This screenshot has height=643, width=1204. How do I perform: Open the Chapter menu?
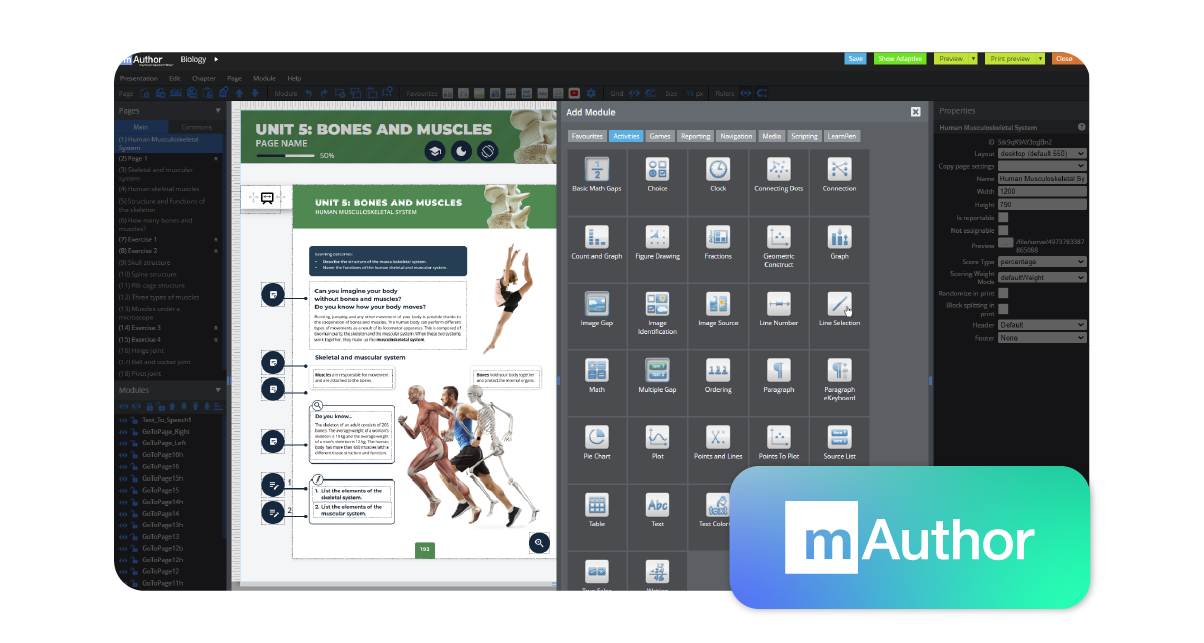pos(204,78)
